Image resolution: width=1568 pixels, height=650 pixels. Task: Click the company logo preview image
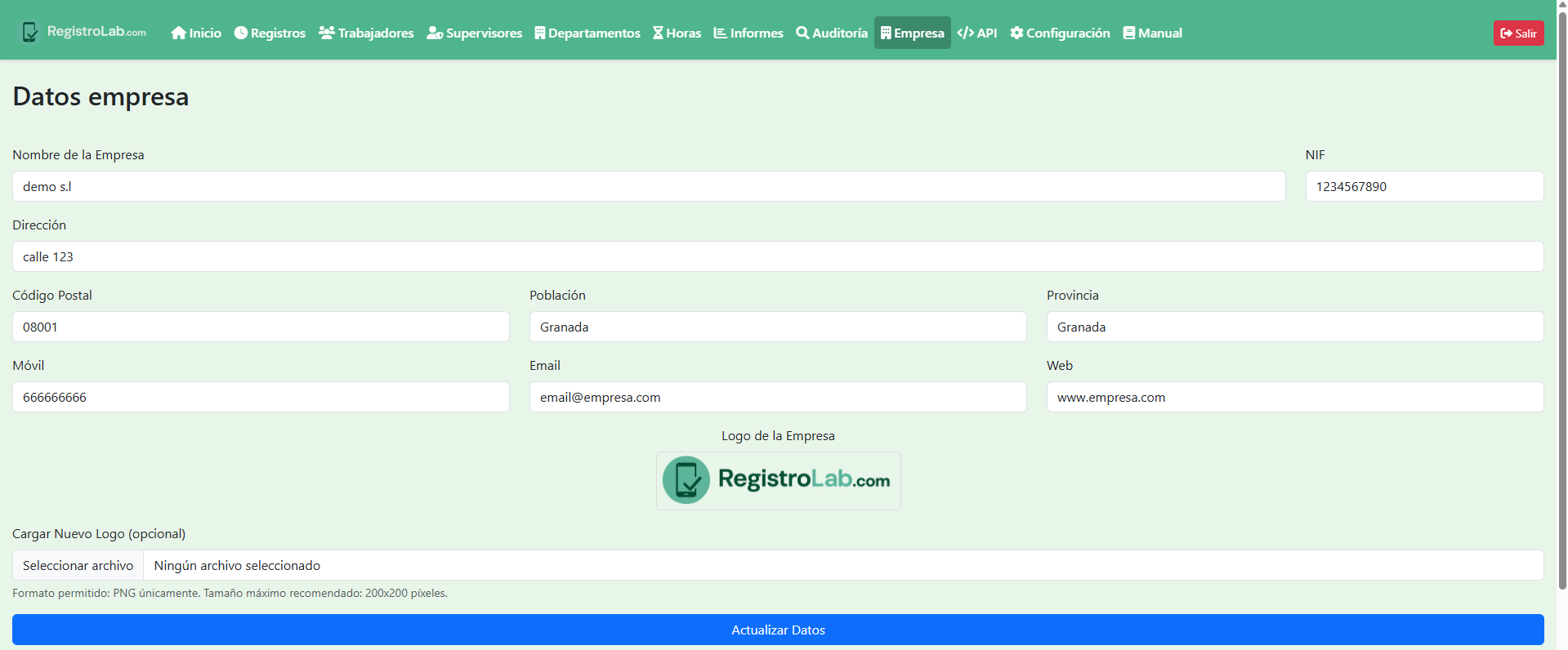[778, 481]
